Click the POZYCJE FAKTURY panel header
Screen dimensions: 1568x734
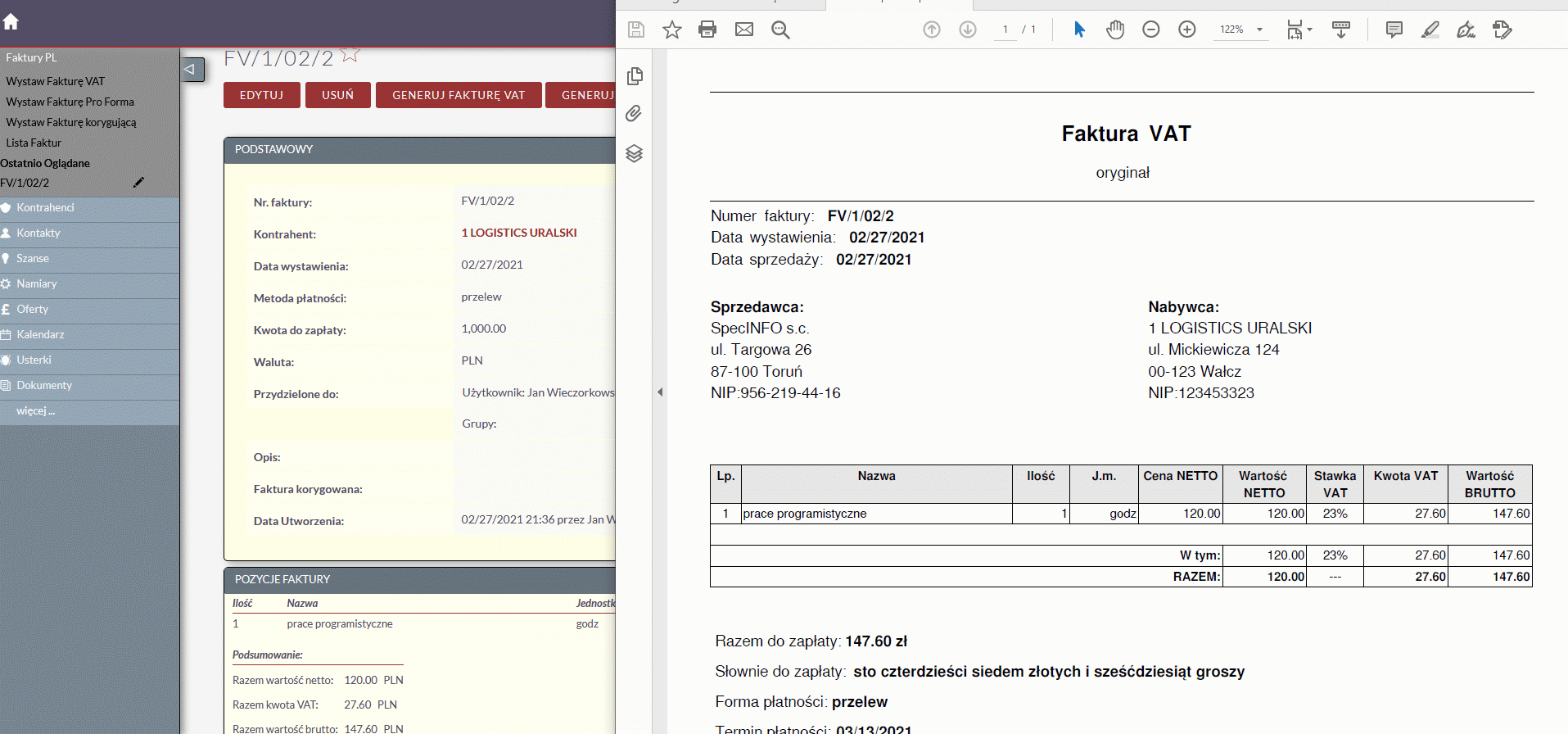point(419,580)
